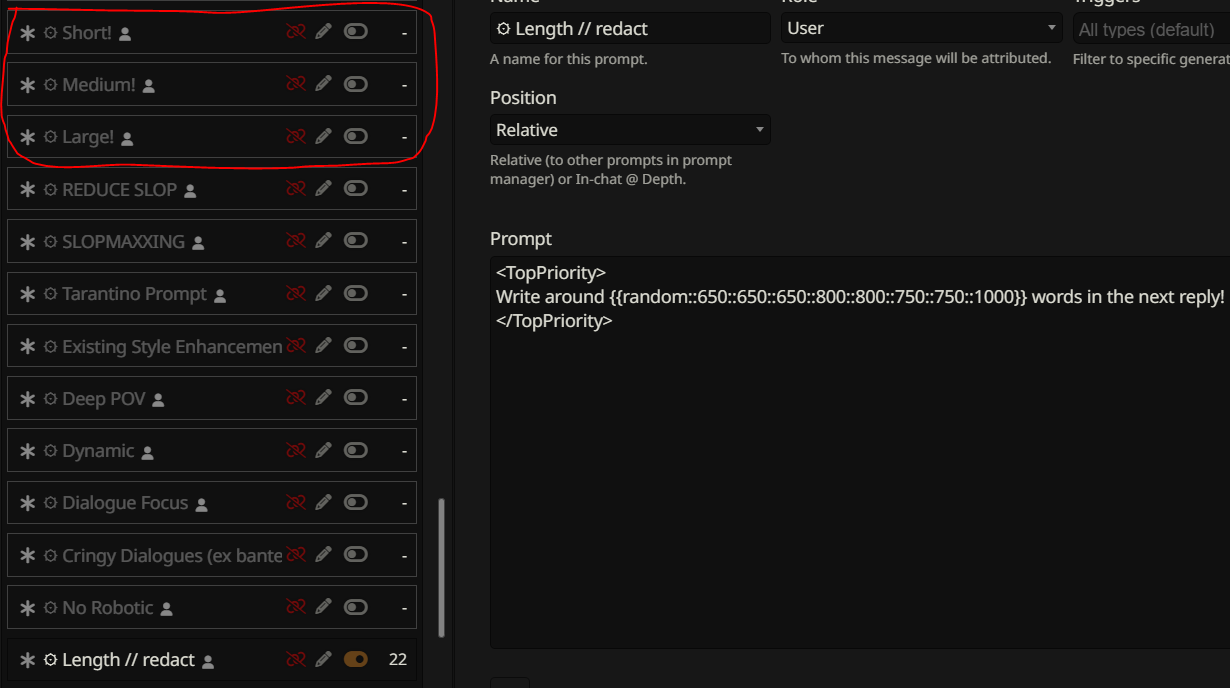Click into the prompt Name input field

[630, 28]
